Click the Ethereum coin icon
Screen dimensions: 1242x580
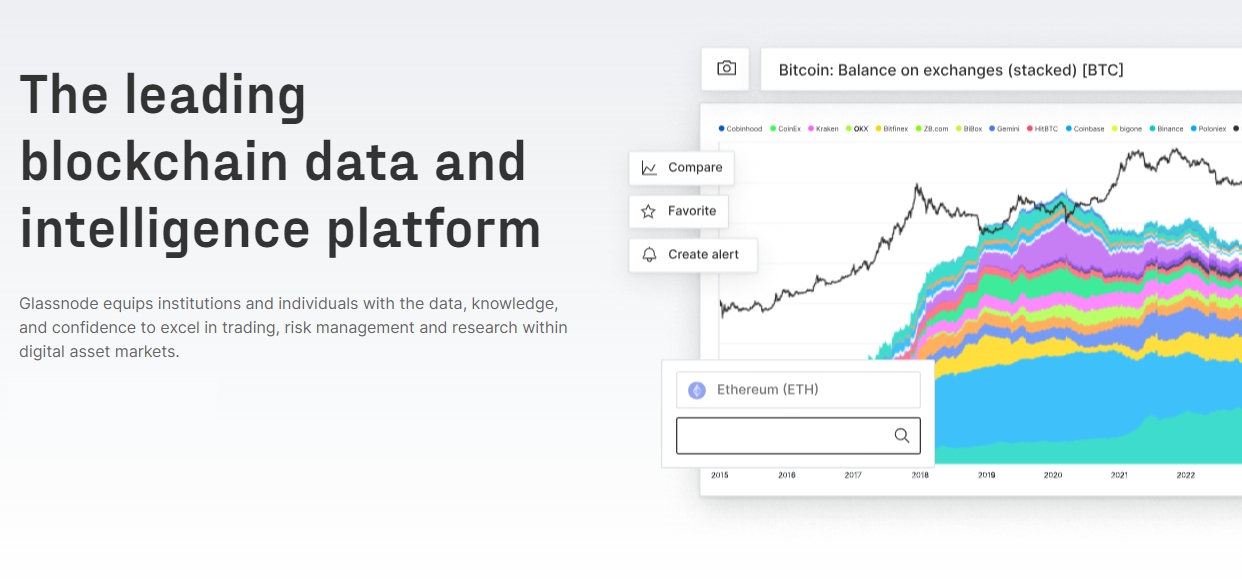tap(696, 390)
